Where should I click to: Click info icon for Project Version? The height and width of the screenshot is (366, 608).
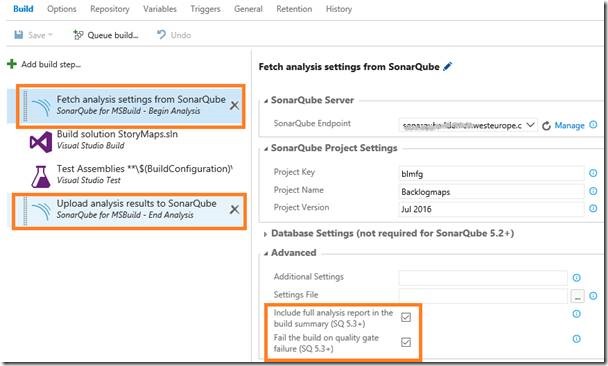[x=593, y=208]
